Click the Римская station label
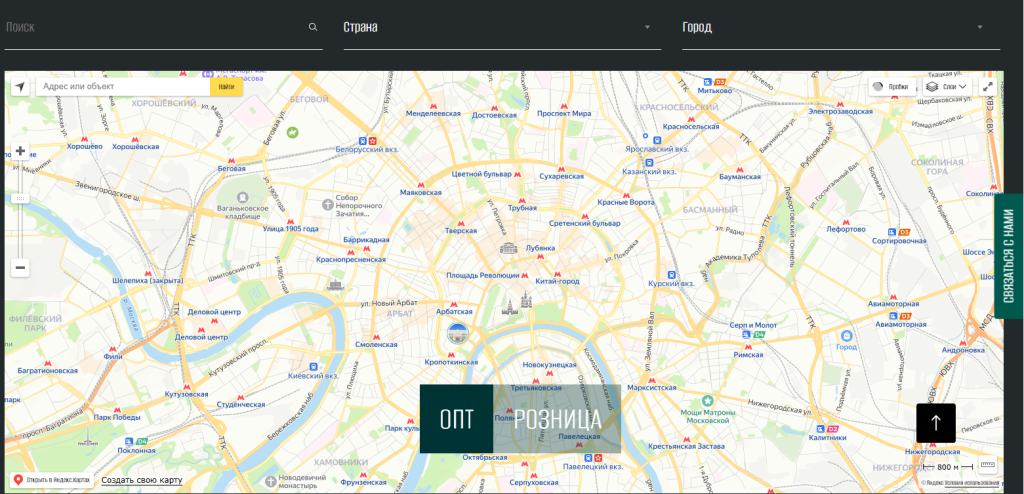The height and width of the screenshot is (494, 1024). point(748,355)
